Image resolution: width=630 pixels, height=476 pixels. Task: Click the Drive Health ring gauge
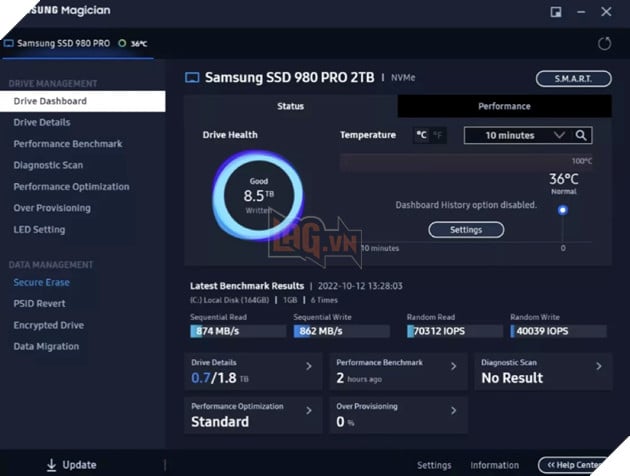point(258,196)
